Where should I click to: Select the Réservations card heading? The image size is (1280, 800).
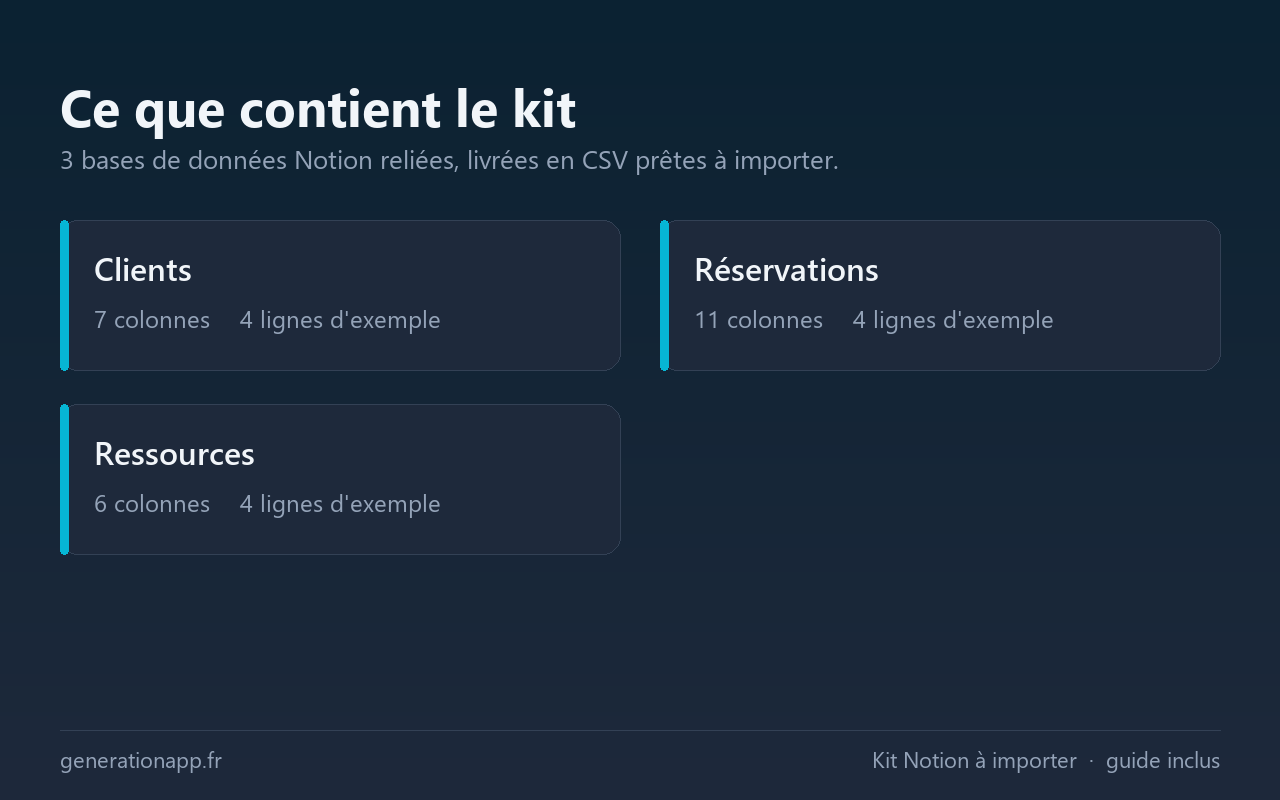(x=786, y=270)
